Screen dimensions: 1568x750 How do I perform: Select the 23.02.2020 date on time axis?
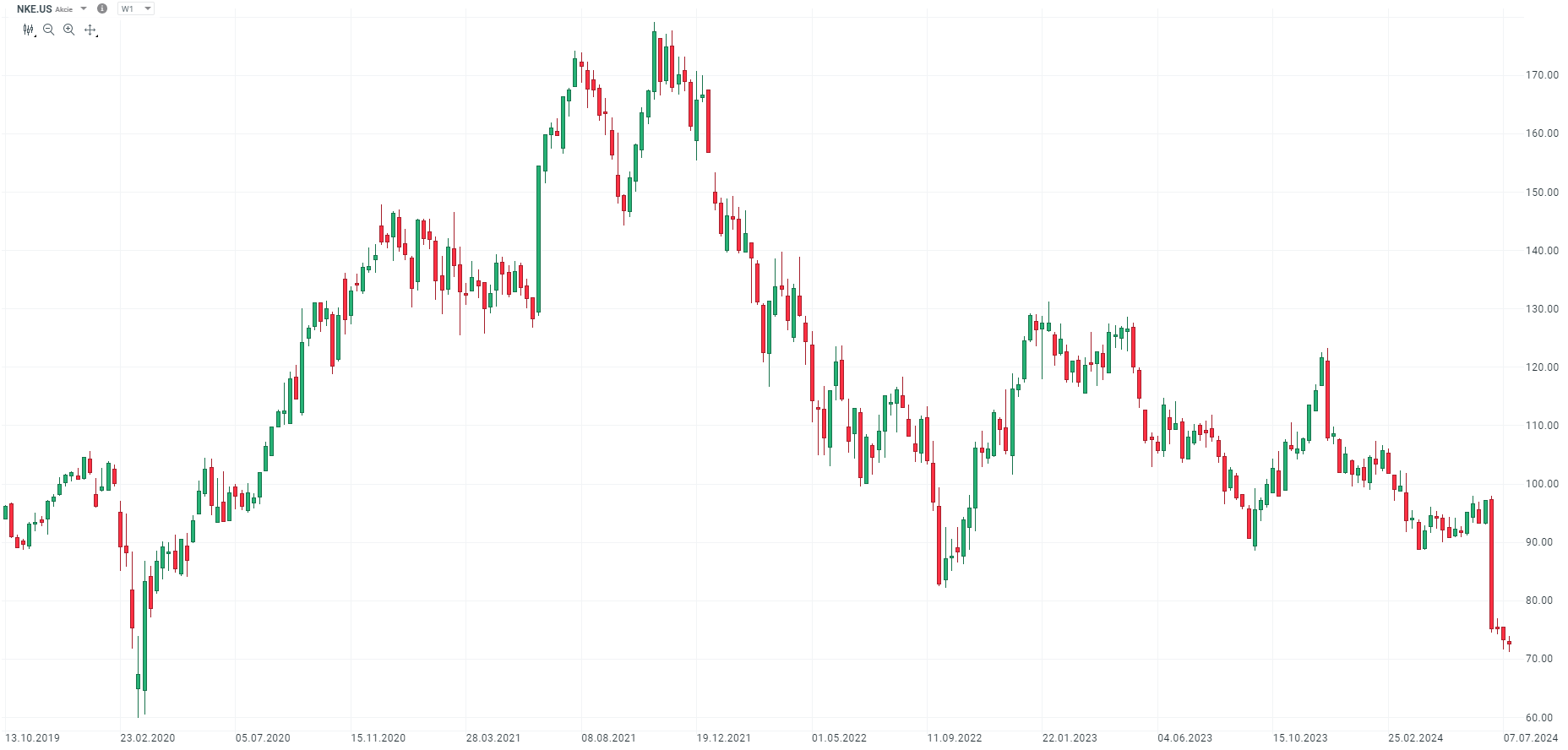148,738
